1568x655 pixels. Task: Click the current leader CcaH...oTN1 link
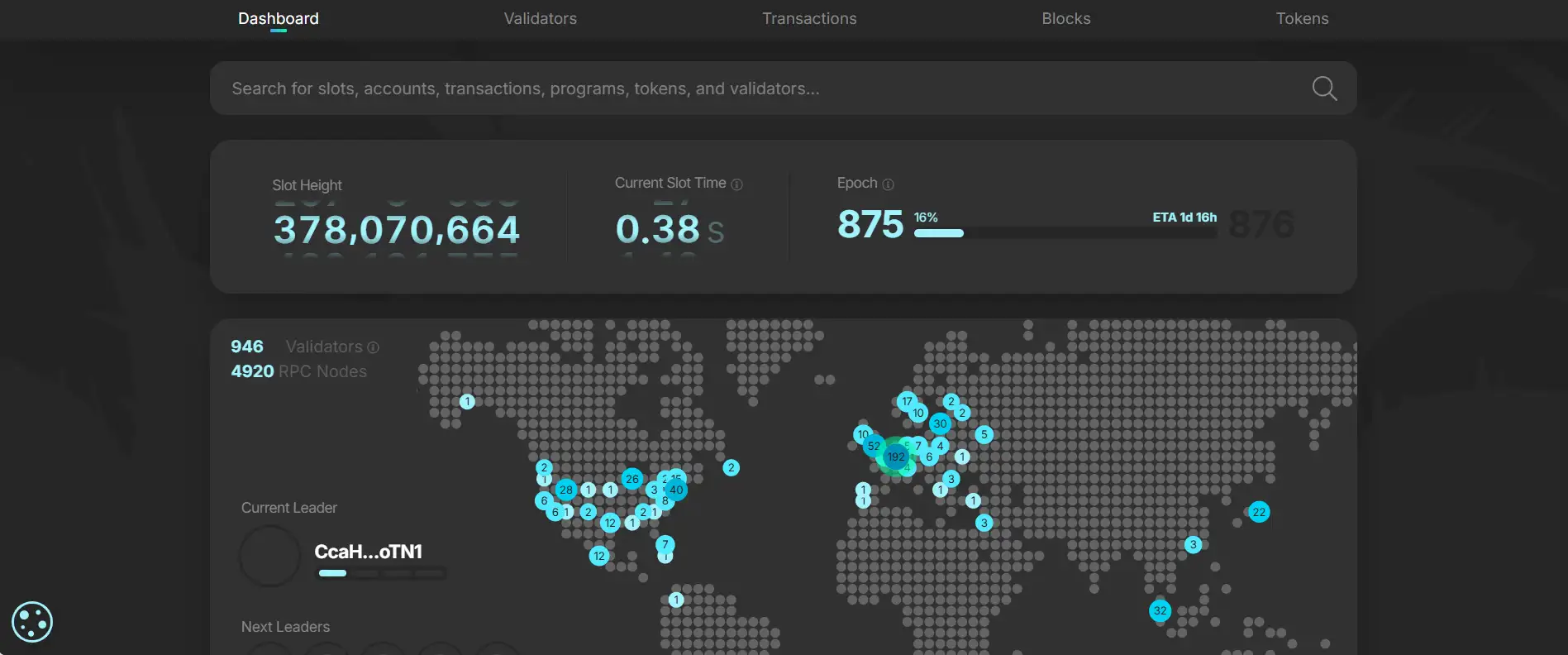(x=368, y=552)
